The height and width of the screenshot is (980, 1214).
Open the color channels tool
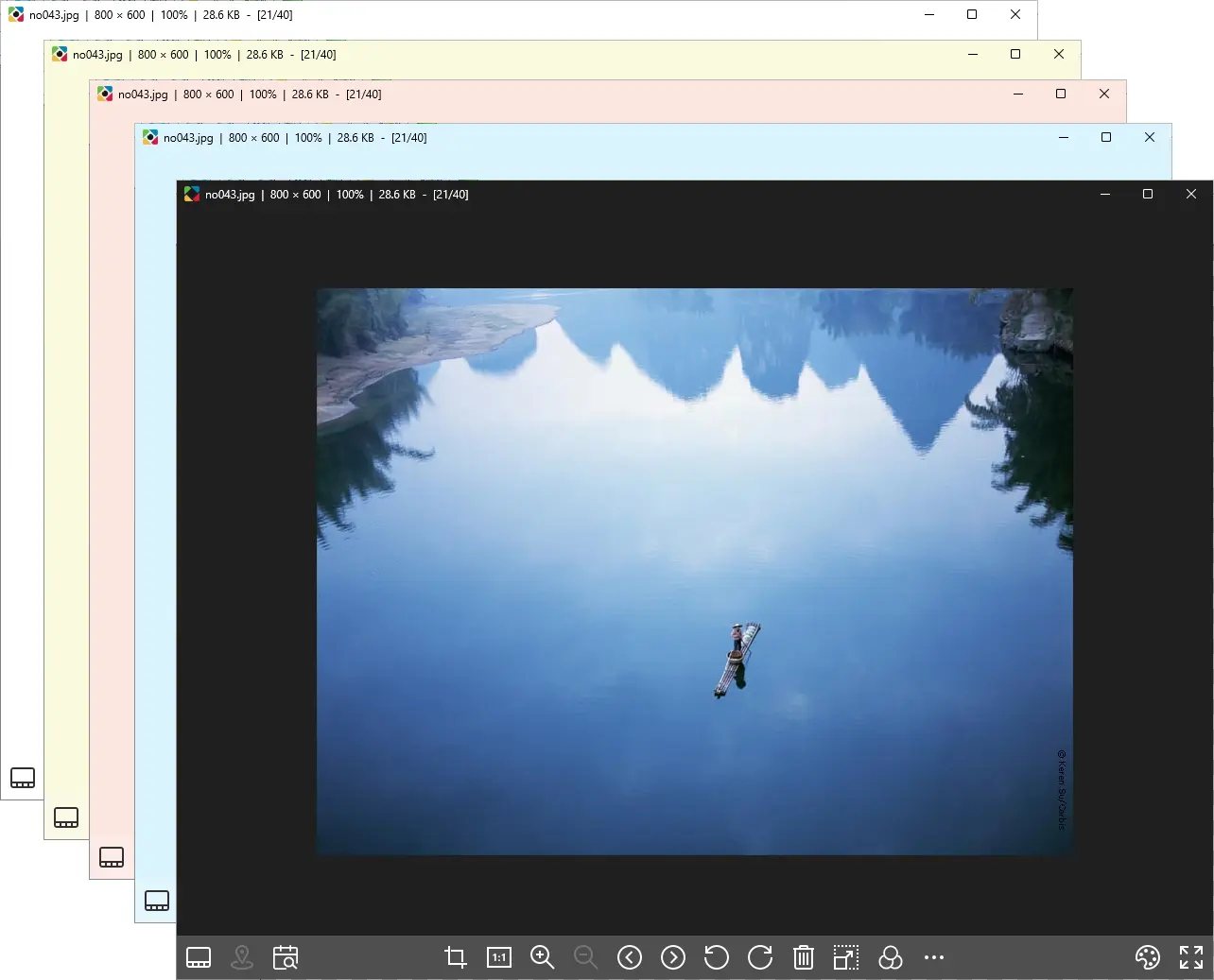[891, 957]
